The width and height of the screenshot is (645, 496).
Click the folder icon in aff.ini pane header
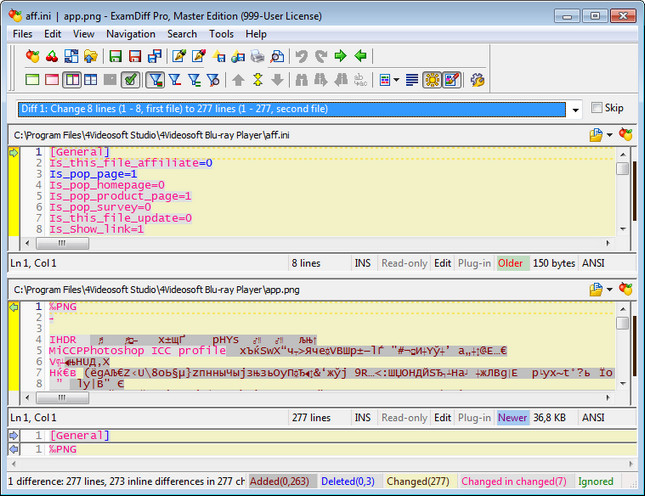click(x=596, y=135)
